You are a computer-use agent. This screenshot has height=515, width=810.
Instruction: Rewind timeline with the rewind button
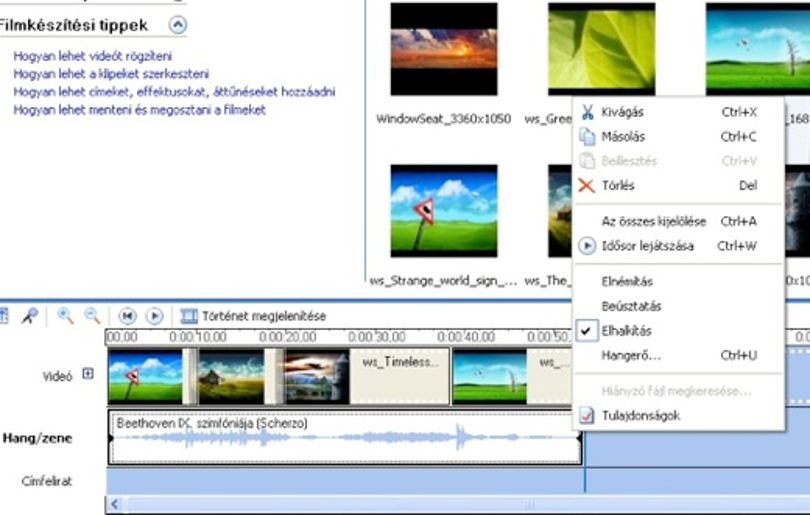click(x=127, y=316)
